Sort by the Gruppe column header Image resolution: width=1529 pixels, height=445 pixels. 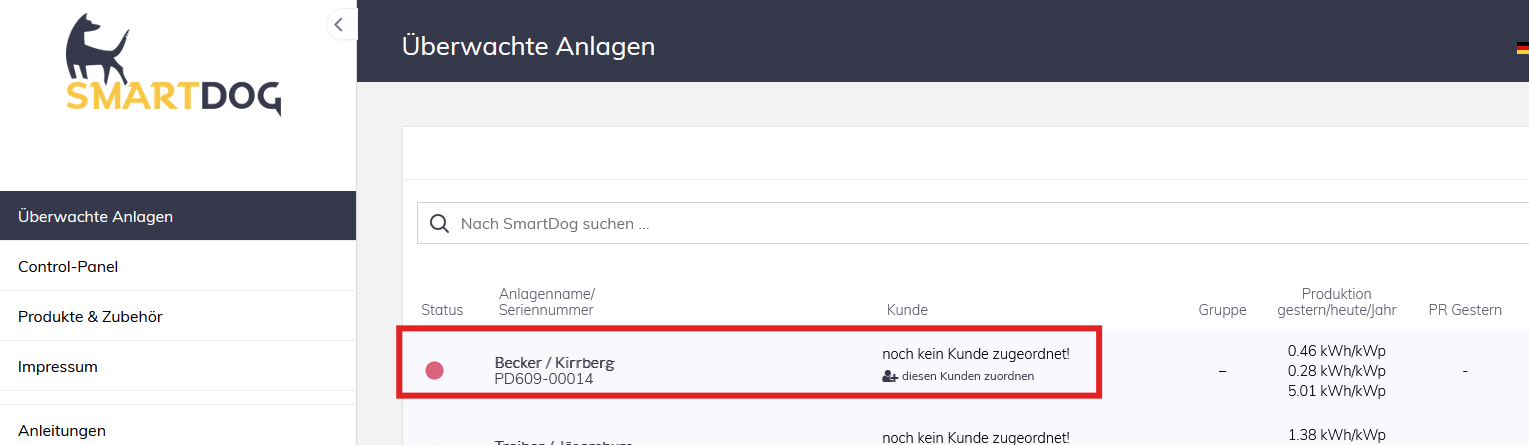(x=1222, y=310)
